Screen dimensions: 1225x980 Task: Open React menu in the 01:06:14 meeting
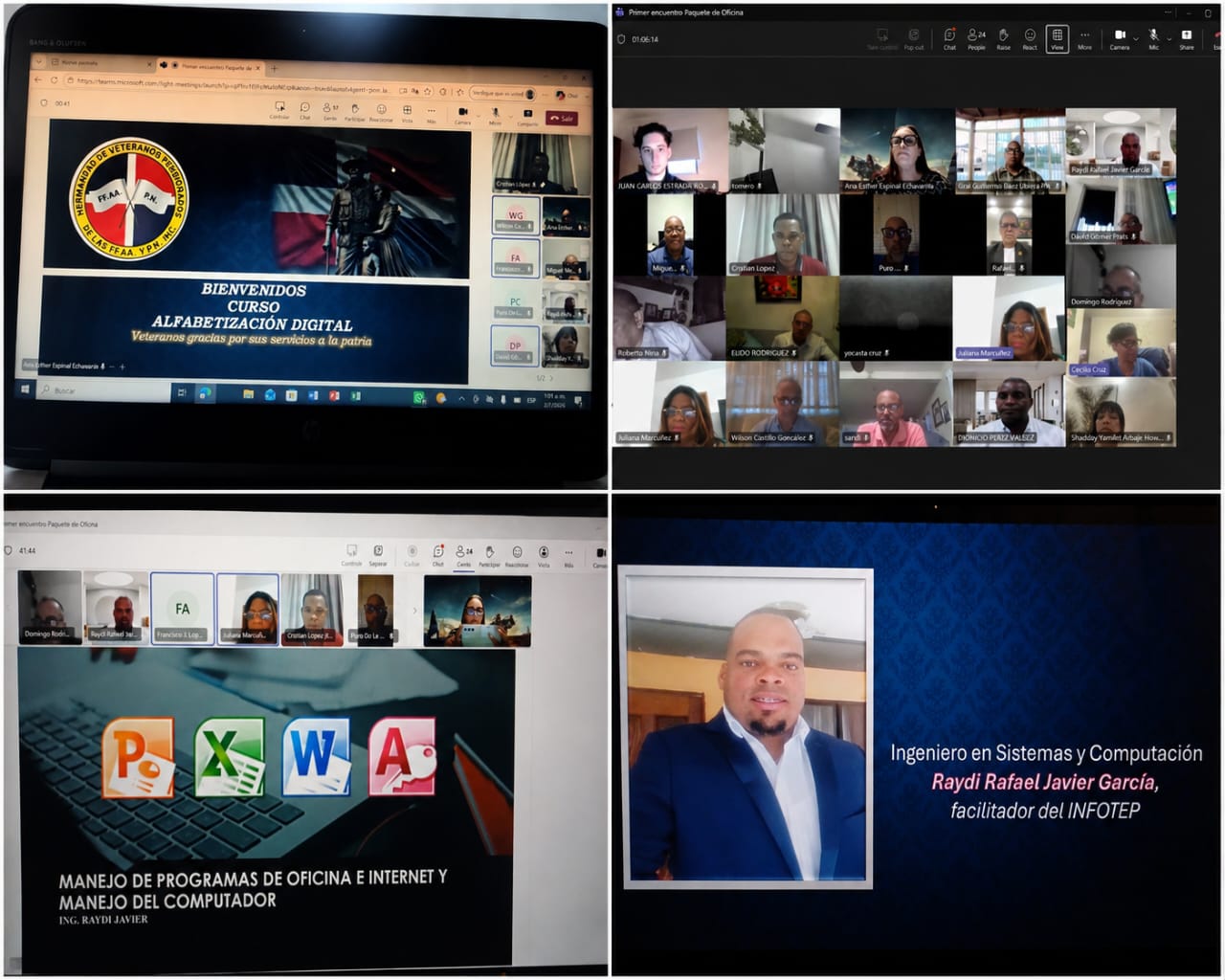point(1030,39)
